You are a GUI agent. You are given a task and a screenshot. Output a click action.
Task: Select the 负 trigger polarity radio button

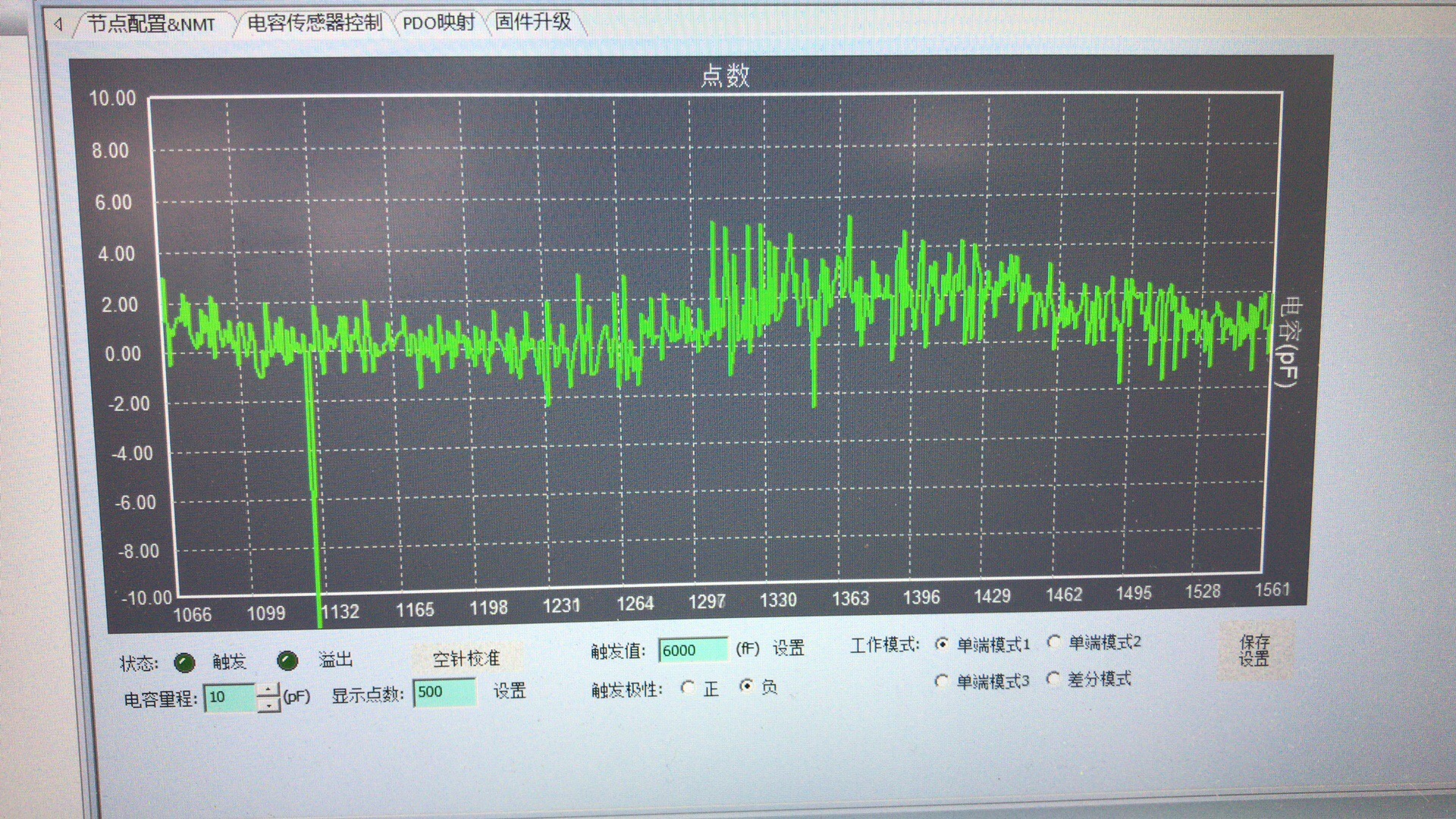click(747, 686)
